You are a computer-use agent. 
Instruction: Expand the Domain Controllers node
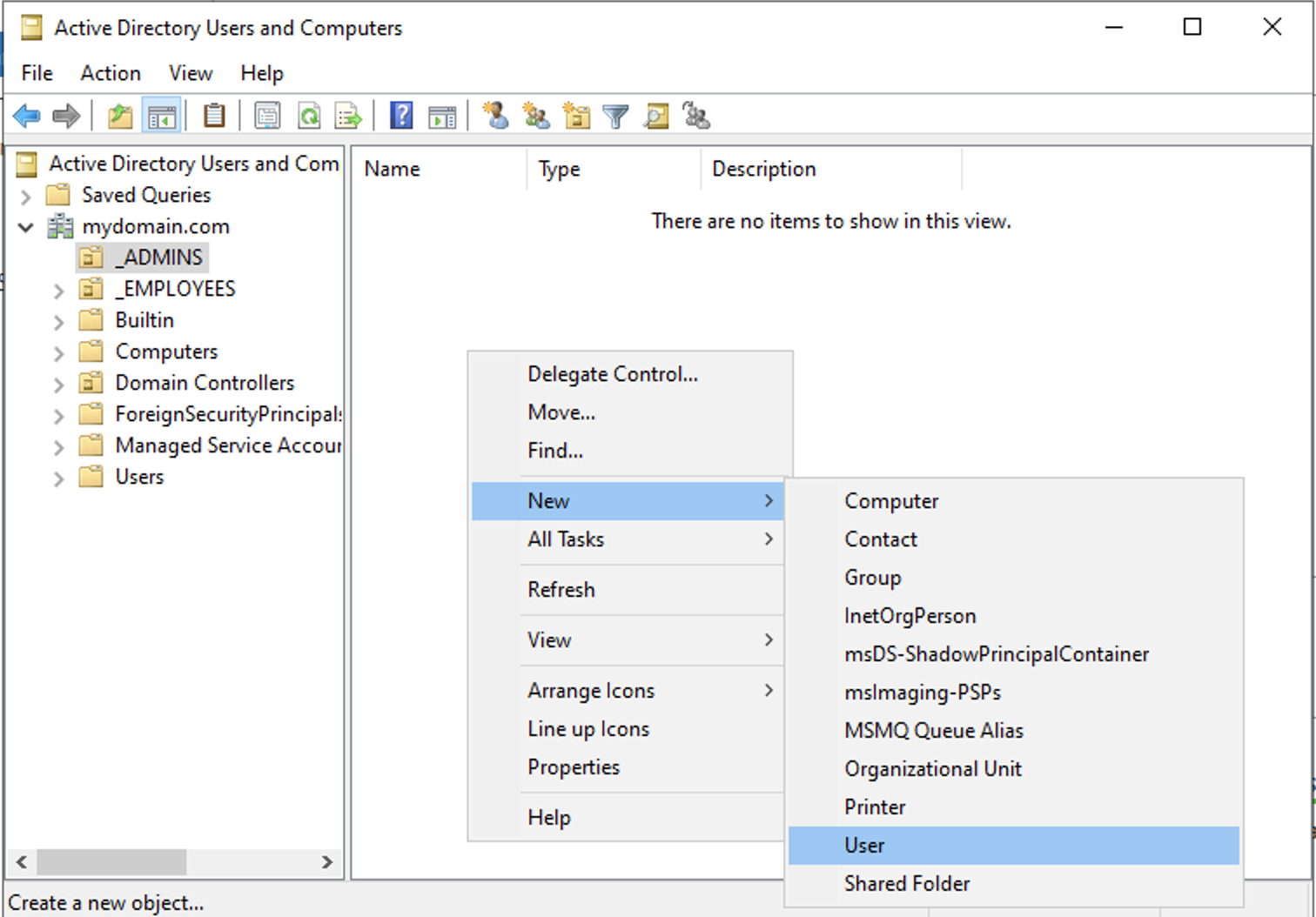pyautogui.click(x=58, y=385)
